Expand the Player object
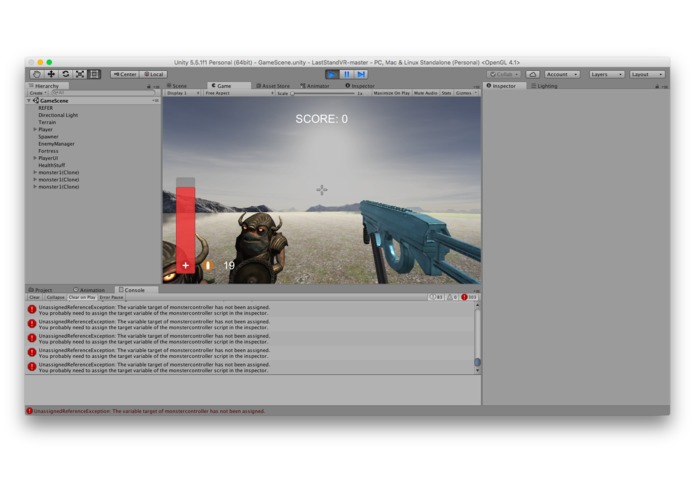Viewport: 695px width, 494px height. 35,129
